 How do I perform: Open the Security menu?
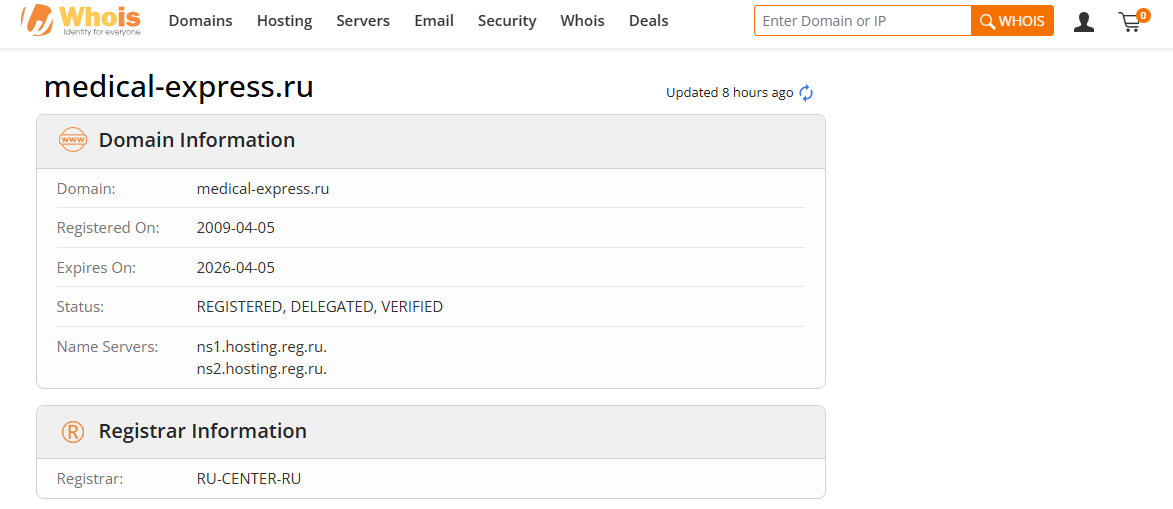coord(507,21)
